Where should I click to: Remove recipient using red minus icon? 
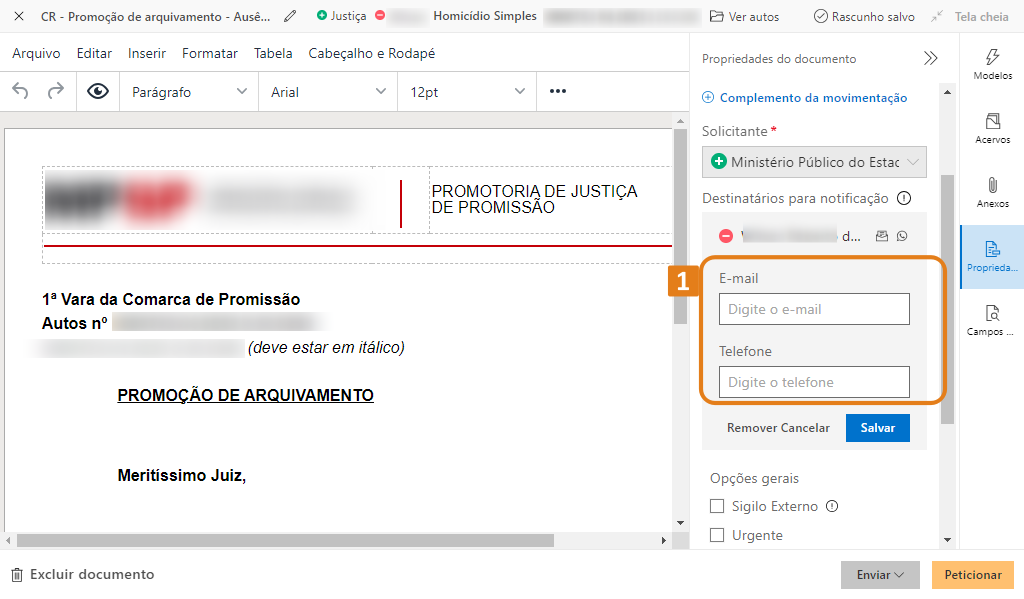click(x=726, y=236)
